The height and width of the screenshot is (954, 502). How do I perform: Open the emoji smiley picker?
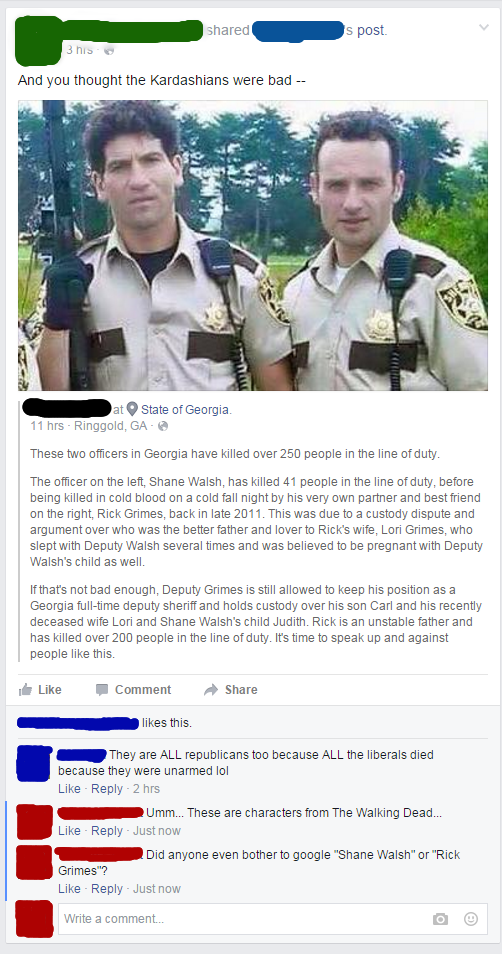(471, 919)
